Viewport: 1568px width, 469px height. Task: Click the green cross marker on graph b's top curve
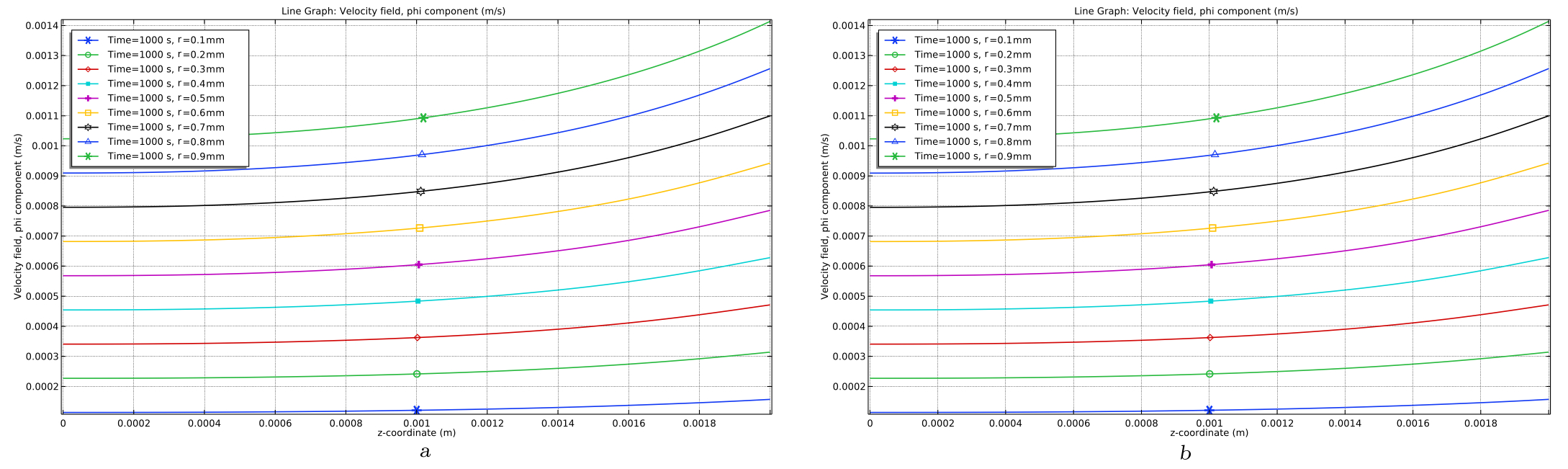(1216, 117)
